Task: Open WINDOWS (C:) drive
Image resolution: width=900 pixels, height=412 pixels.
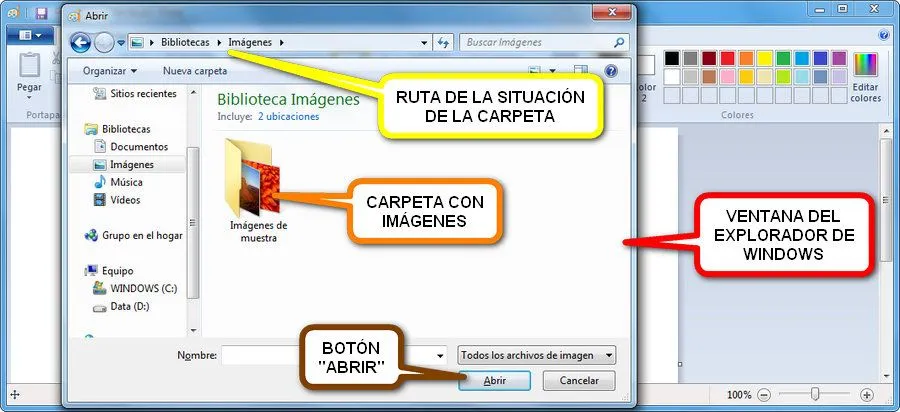Action: (x=135, y=289)
